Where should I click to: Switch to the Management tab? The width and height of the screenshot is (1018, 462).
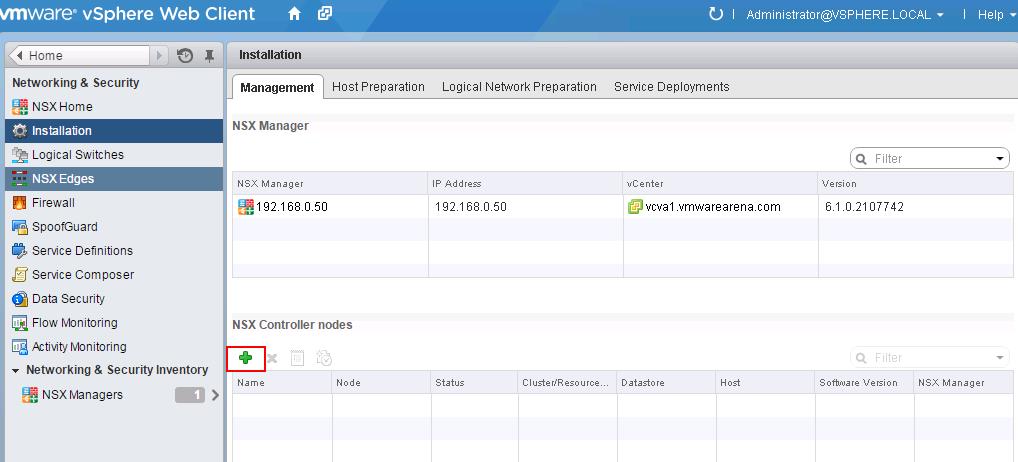tap(277, 88)
